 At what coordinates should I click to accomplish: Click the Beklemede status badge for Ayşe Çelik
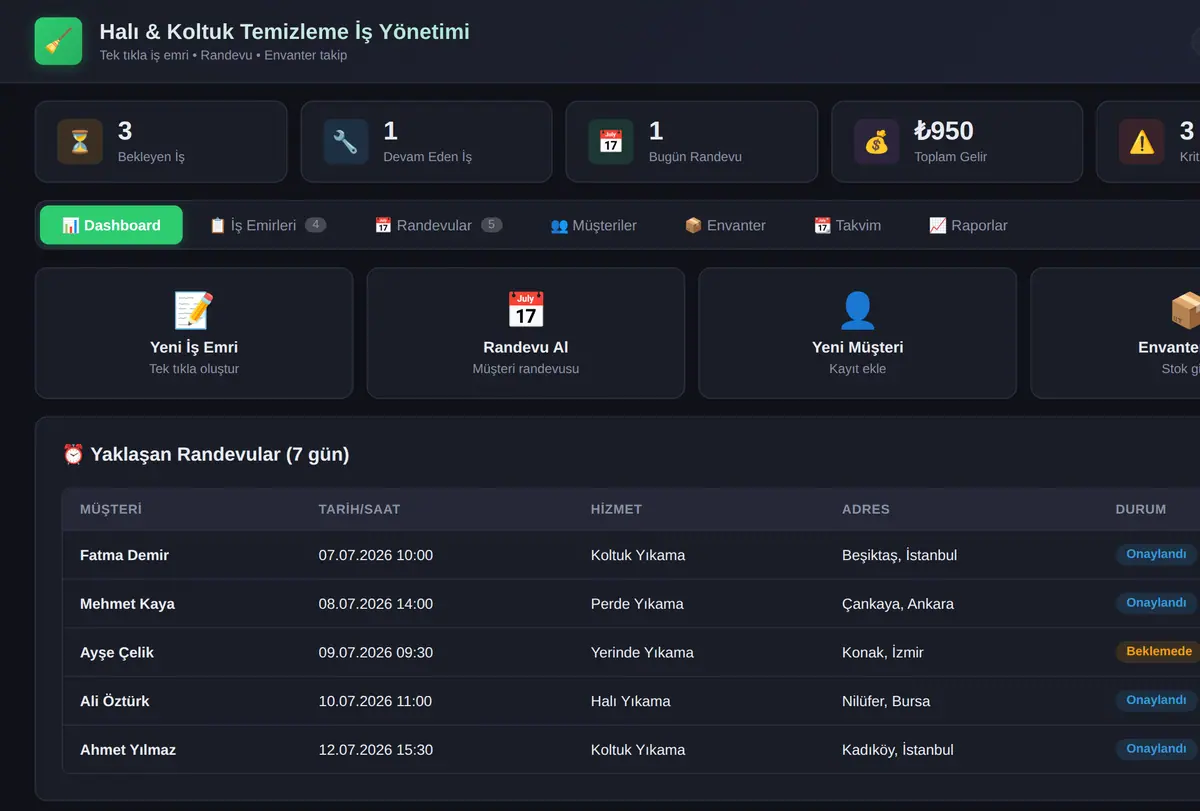point(1158,652)
